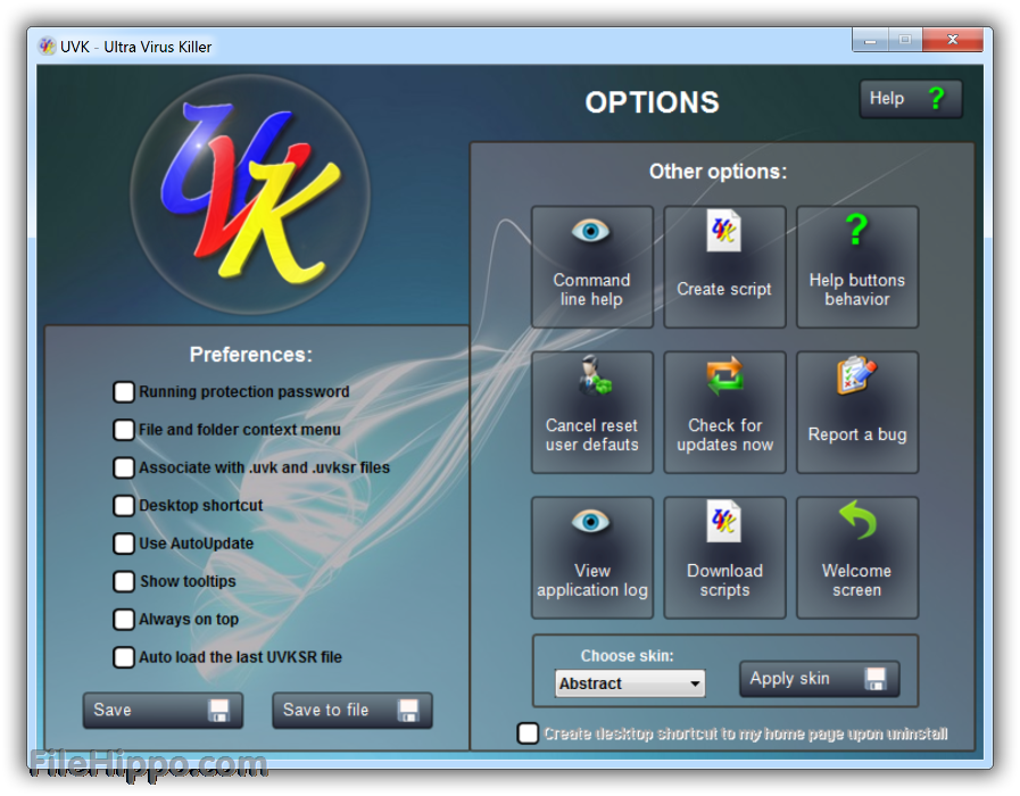This screenshot has height=796, width=1020.
Task: View application log tile
Action: (x=592, y=558)
